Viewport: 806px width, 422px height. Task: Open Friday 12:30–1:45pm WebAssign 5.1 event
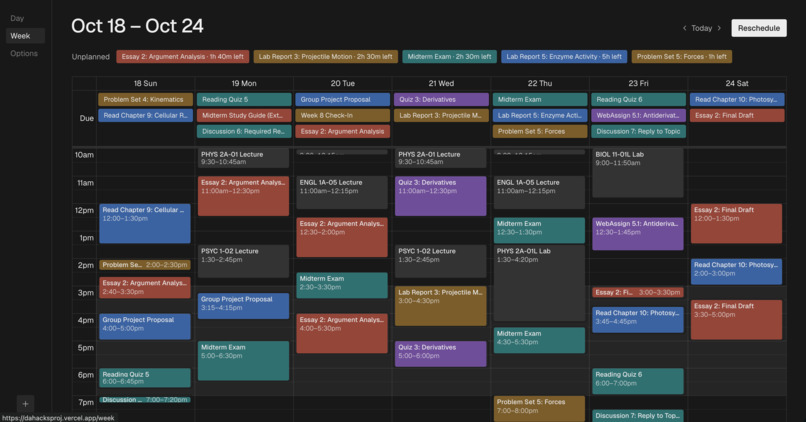pos(638,234)
